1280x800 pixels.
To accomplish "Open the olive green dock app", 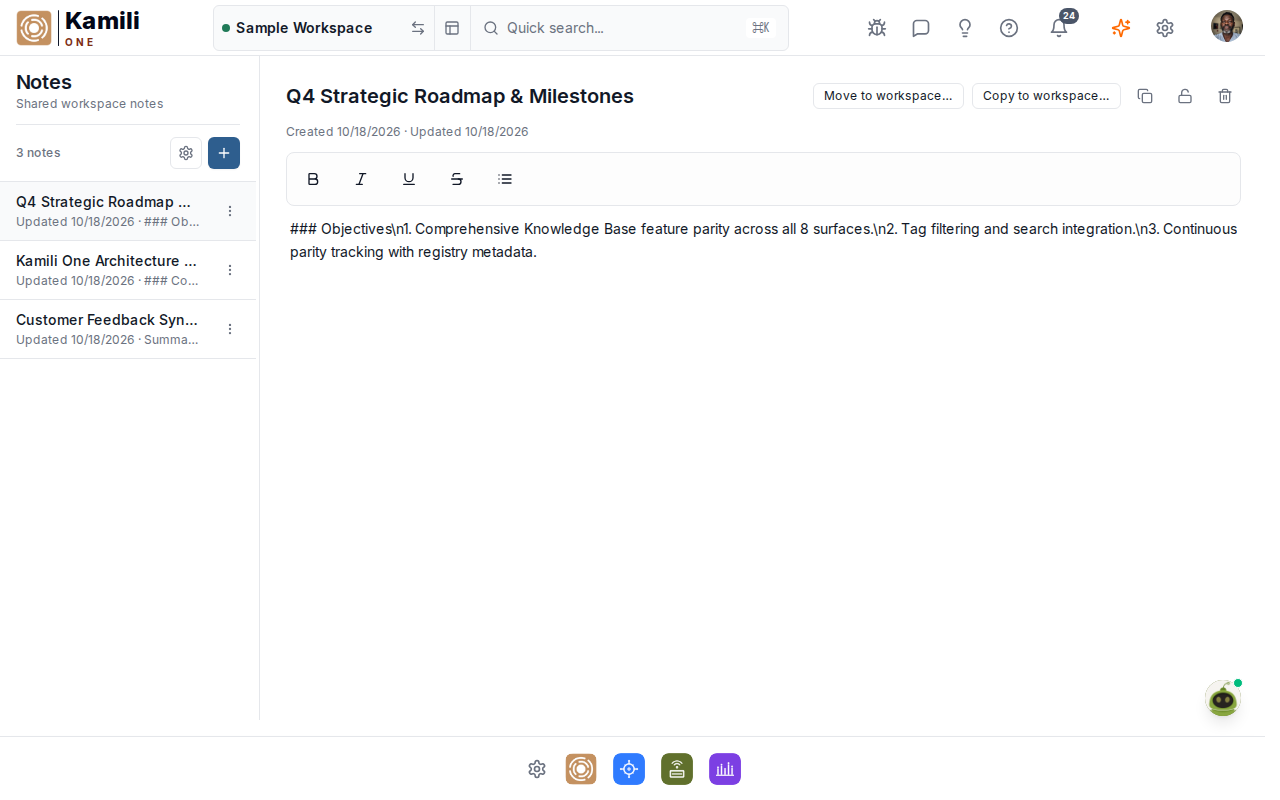I will click(x=677, y=769).
